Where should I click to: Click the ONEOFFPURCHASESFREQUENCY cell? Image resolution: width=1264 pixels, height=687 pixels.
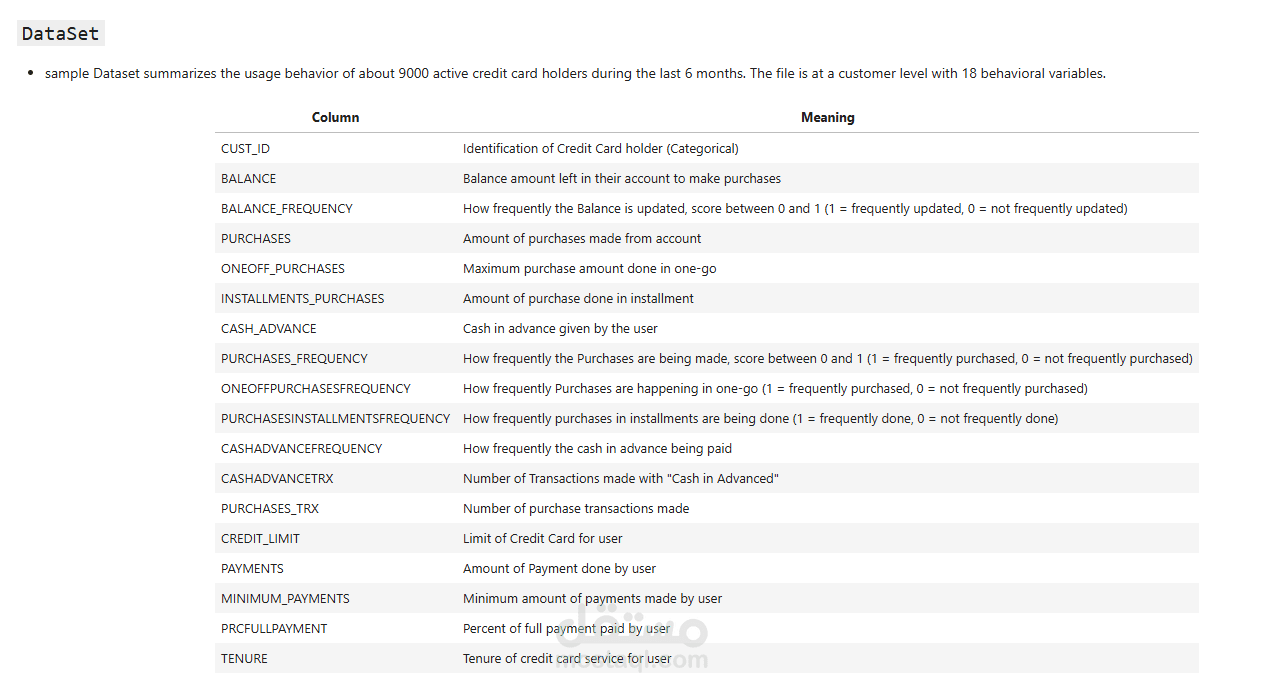[x=316, y=389]
